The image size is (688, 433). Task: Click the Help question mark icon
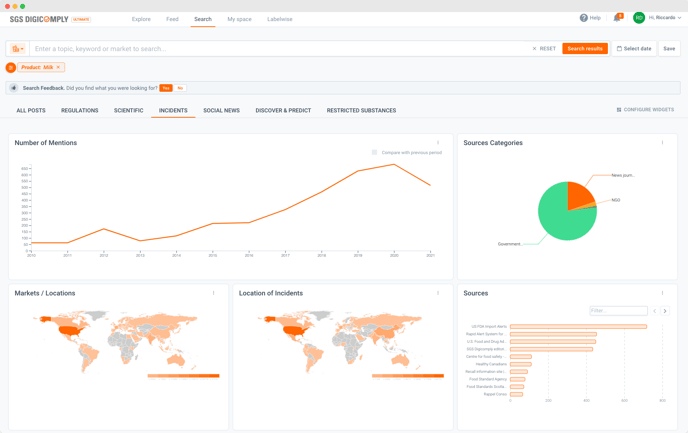[x=584, y=18]
